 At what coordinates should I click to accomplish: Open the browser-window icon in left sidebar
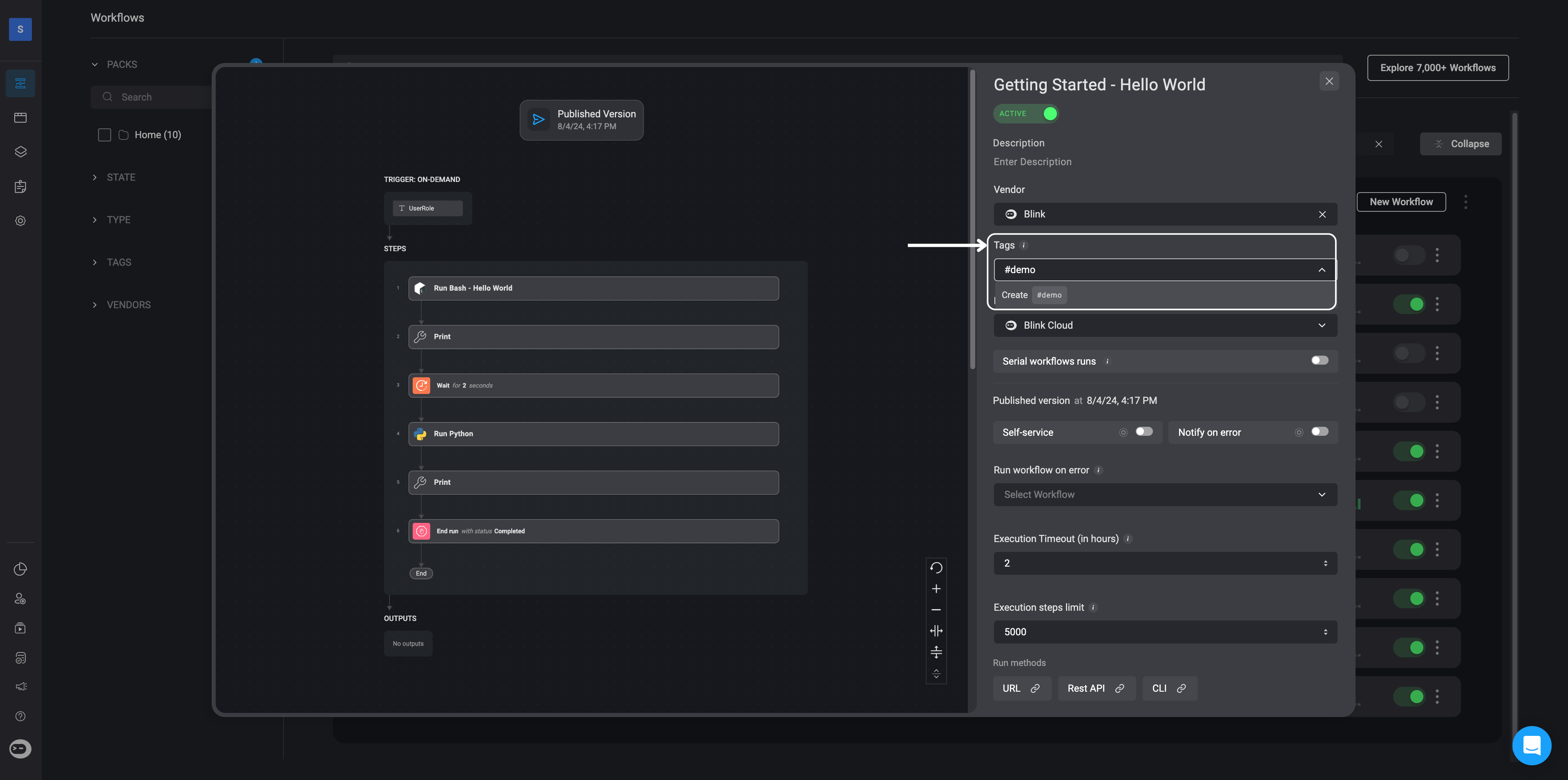pyautogui.click(x=20, y=117)
